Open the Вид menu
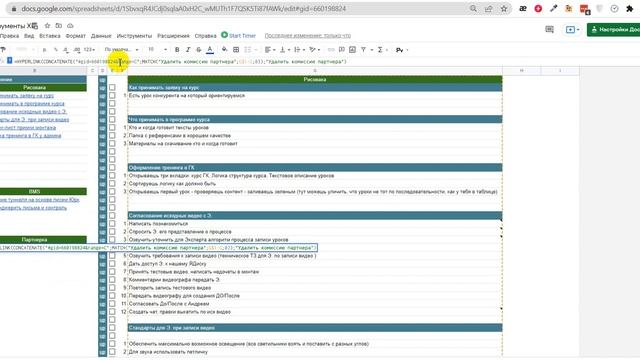Screen dimensions: 640x360 (29, 36)
